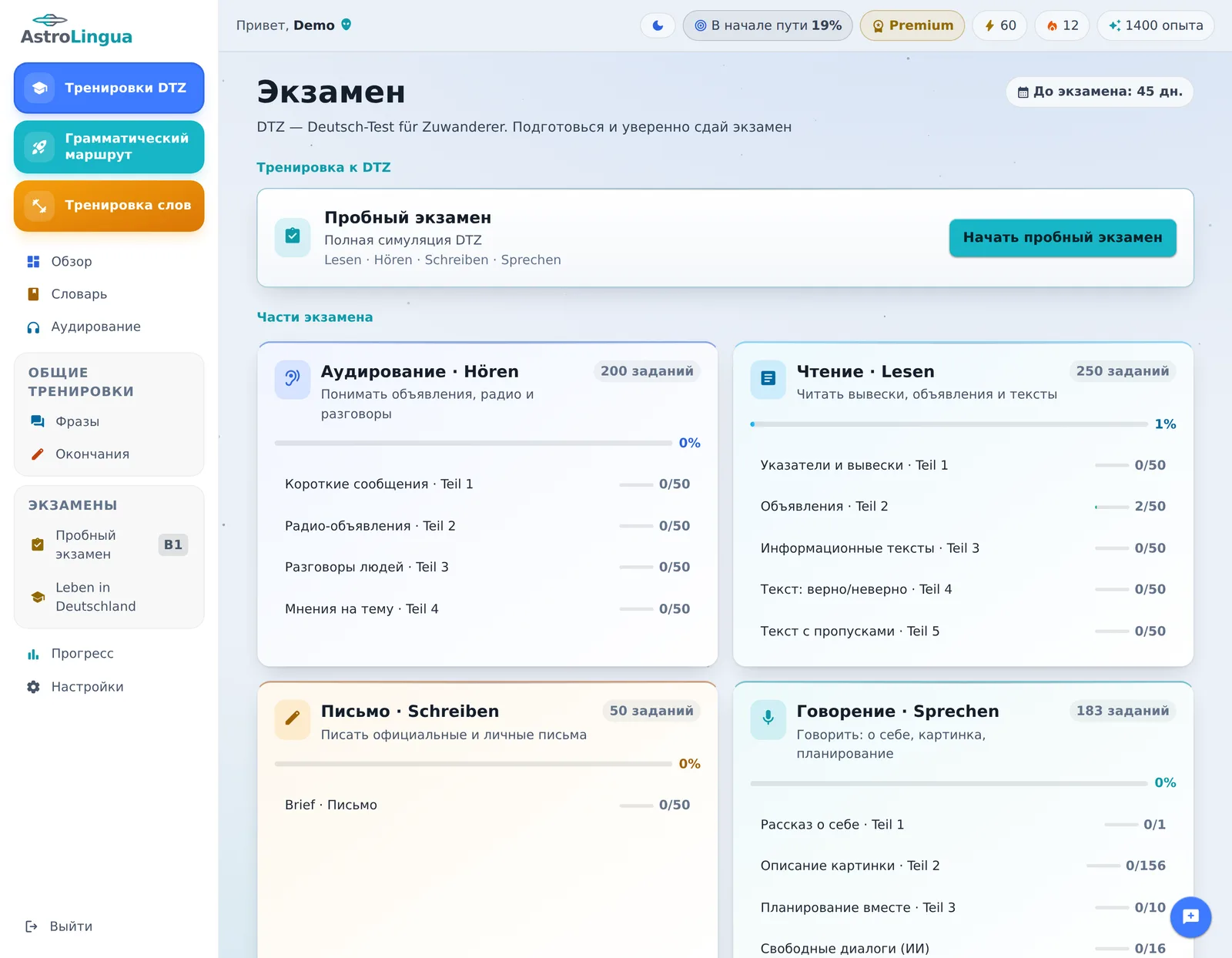Open Leben in Deutschland exam
1232x958 pixels.
tap(109, 597)
